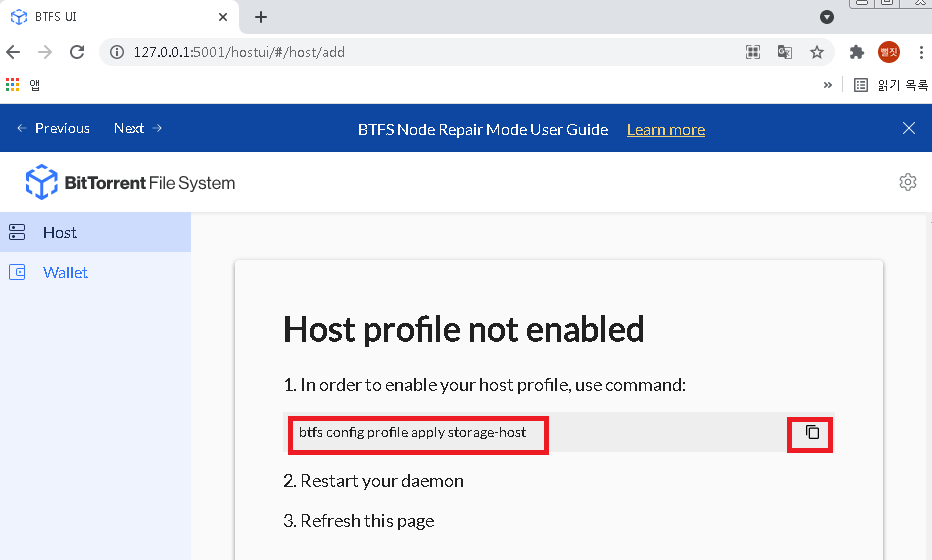Close the BTFS UI tab
The height and width of the screenshot is (560, 932).
[223, 17]
